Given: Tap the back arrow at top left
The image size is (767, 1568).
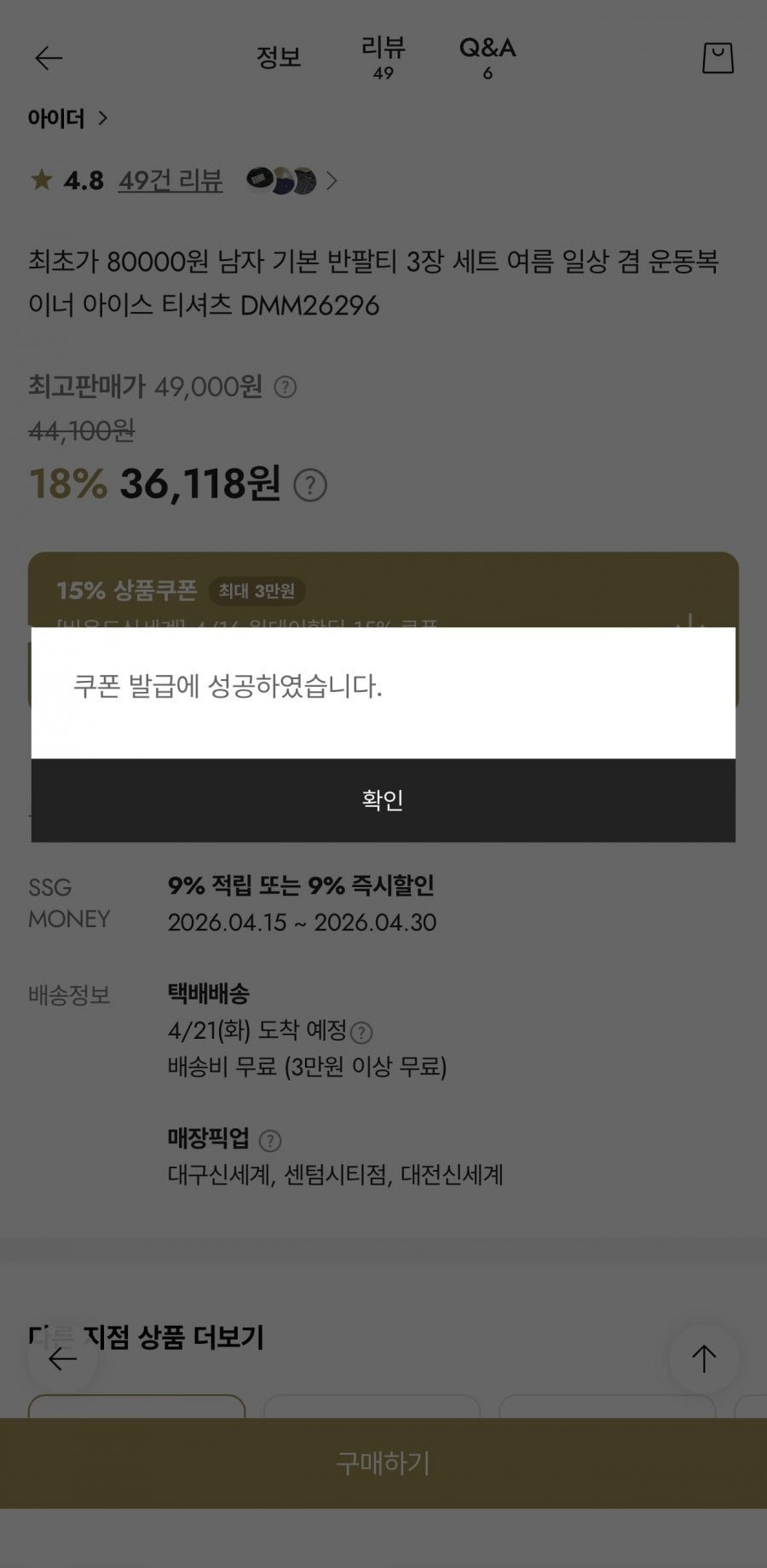Looking at the screenshot, I should [49, 58].
